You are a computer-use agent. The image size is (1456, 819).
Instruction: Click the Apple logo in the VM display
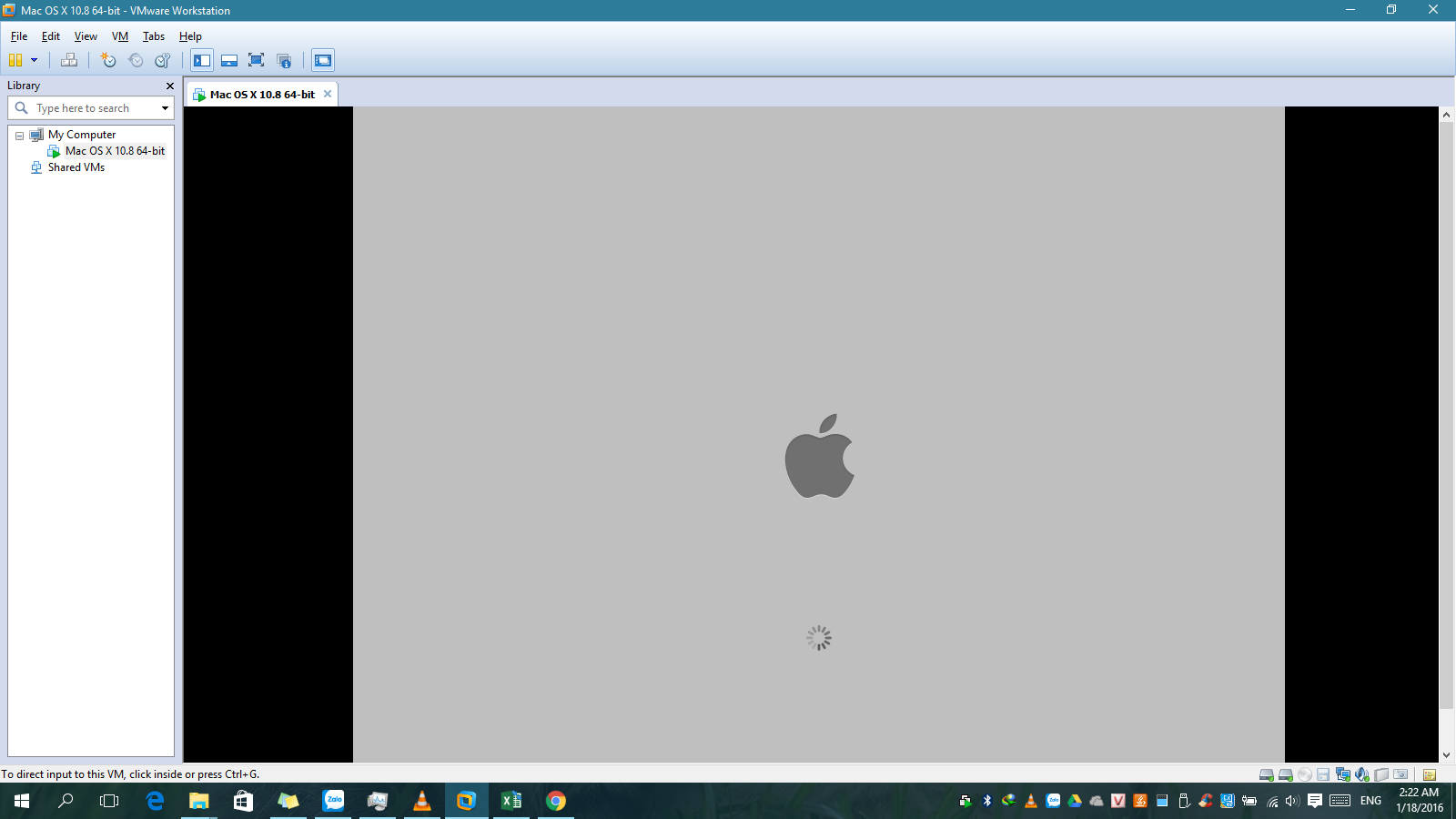click(x=819, y=457)
